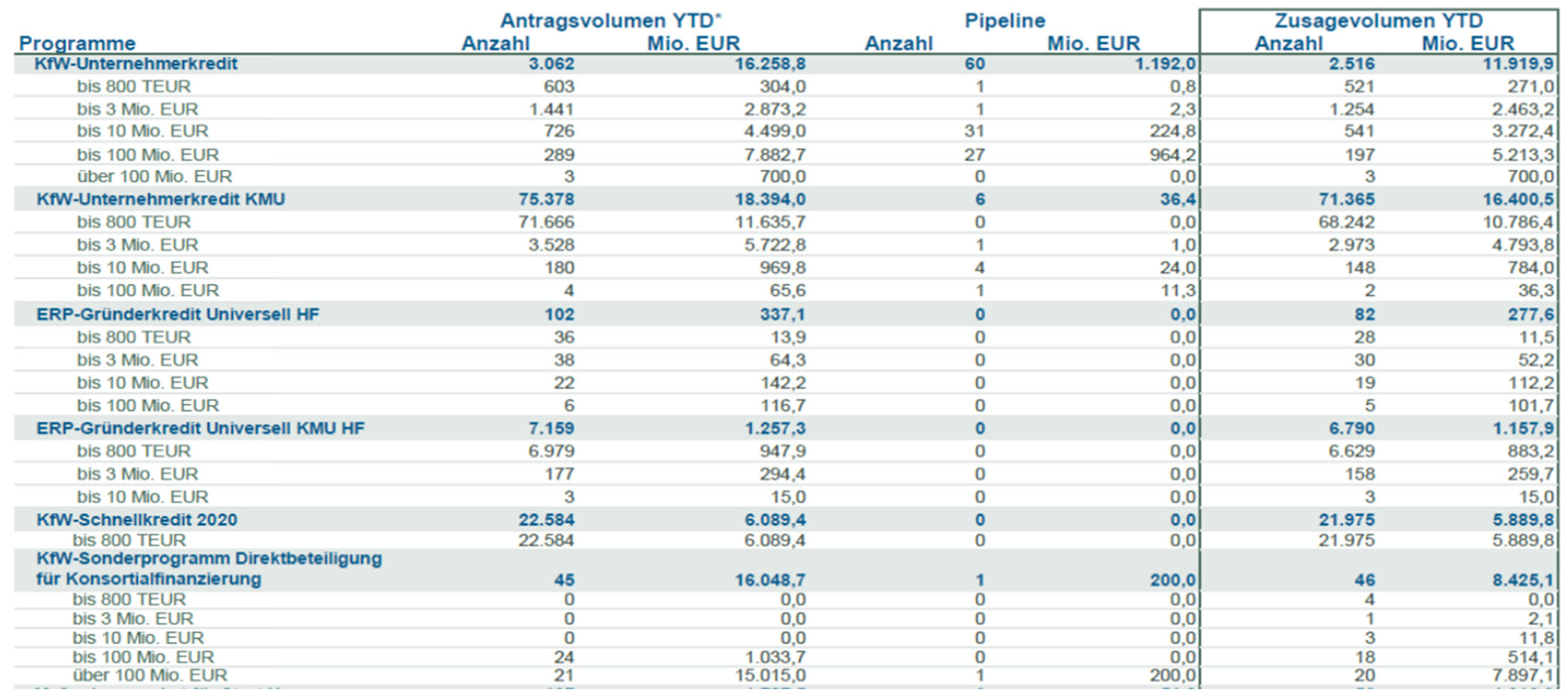The width and height of the screenshot is (1568, 700).
Task: Click the cell '784,0'
Action: click(1531, 268)
